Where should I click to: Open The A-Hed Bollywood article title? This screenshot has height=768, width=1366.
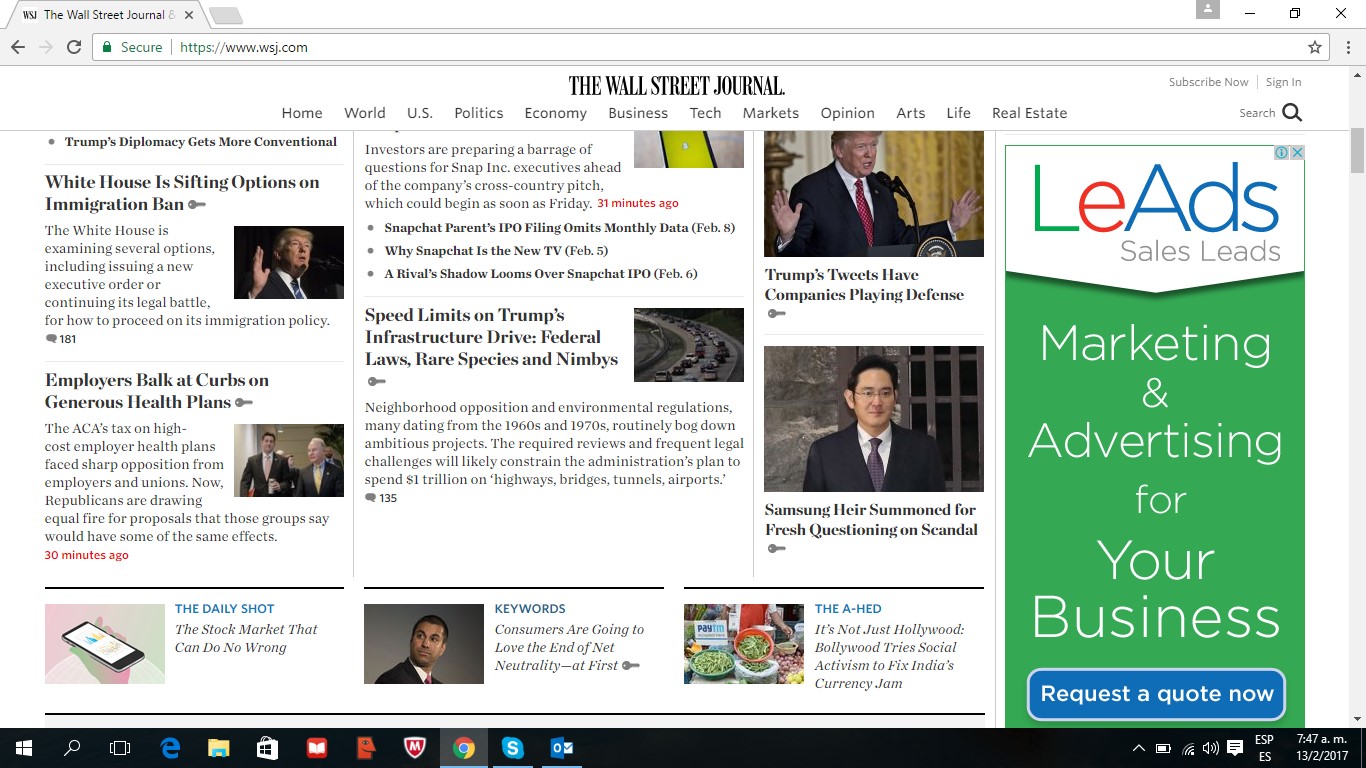(889, 657)
